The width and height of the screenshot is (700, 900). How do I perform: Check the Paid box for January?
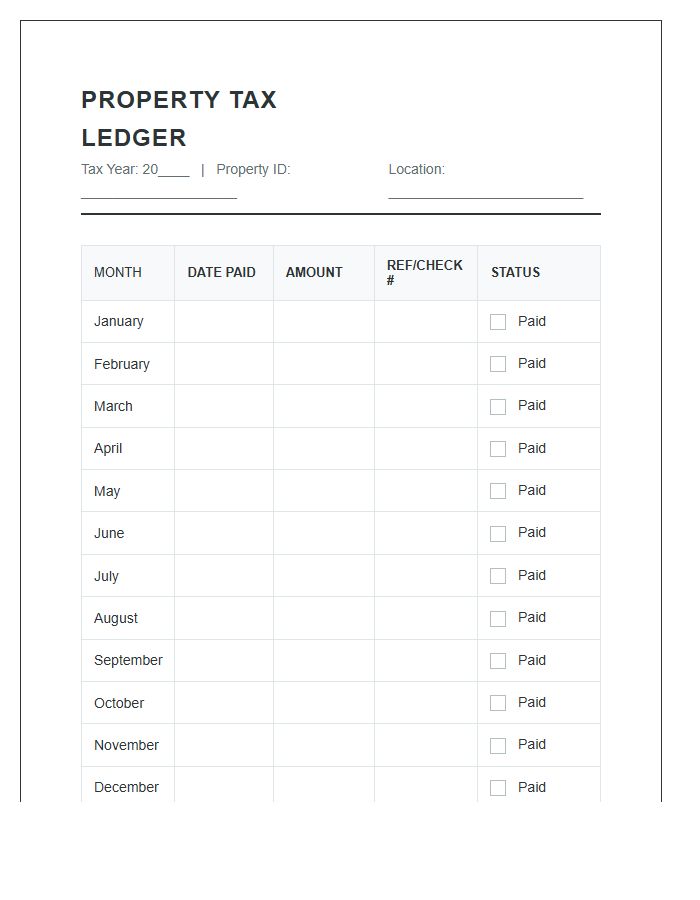498,322
